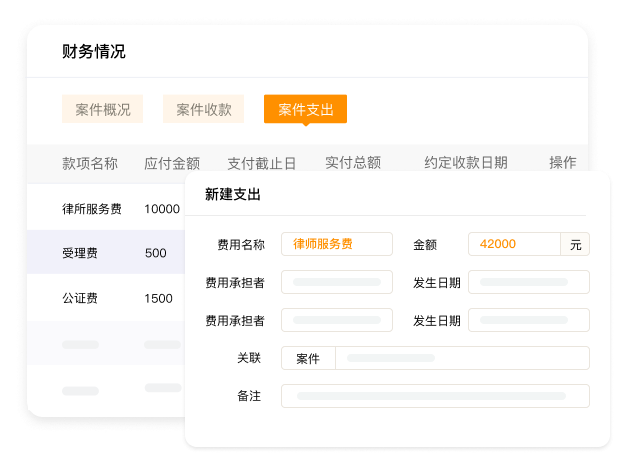The width and height of the screenshot is (638, 465).
Task: Open the second 发生日期 date field
Action: pyautogui.click(x=529, y=320)
